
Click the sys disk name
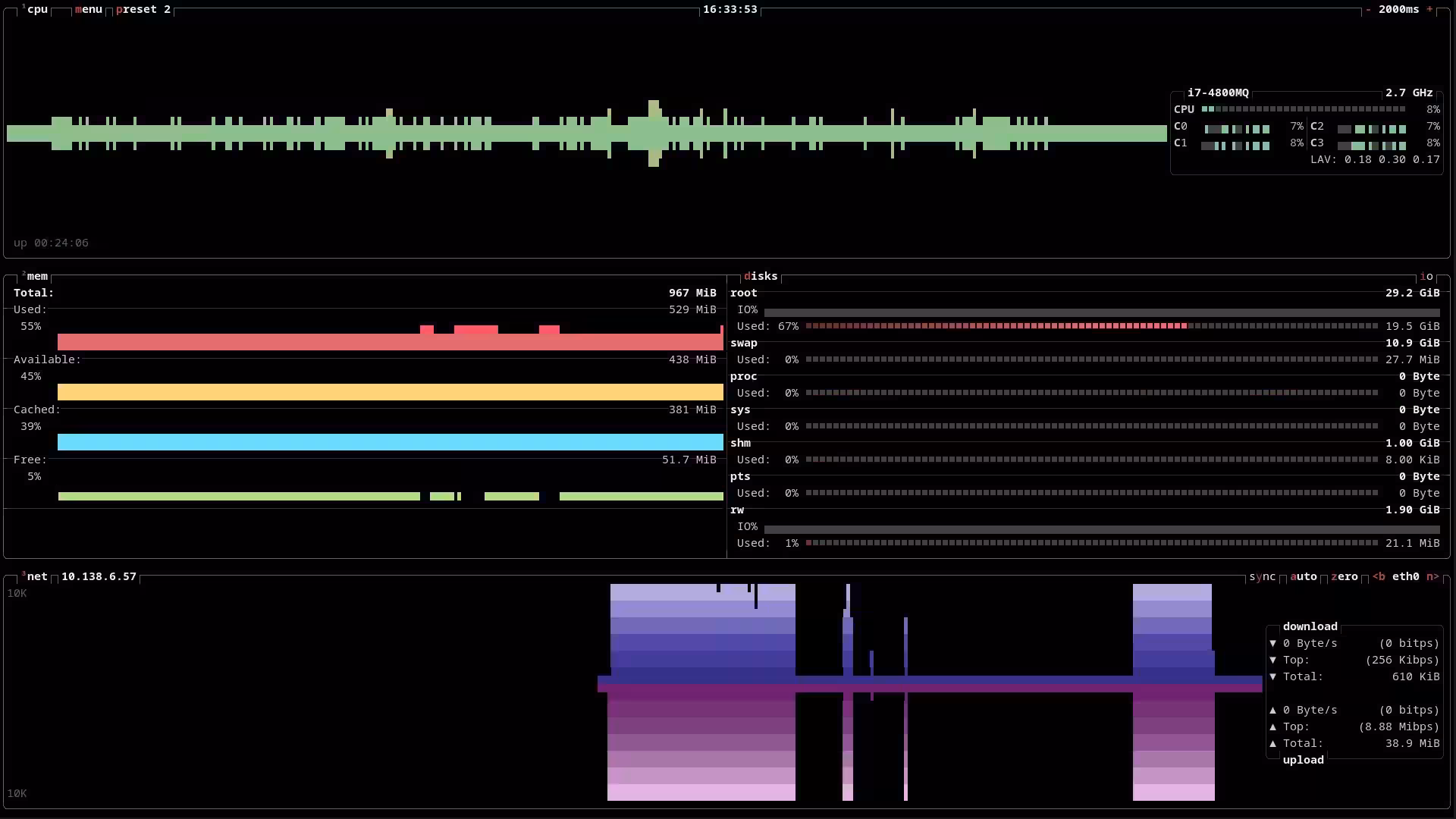coord(740,409)
